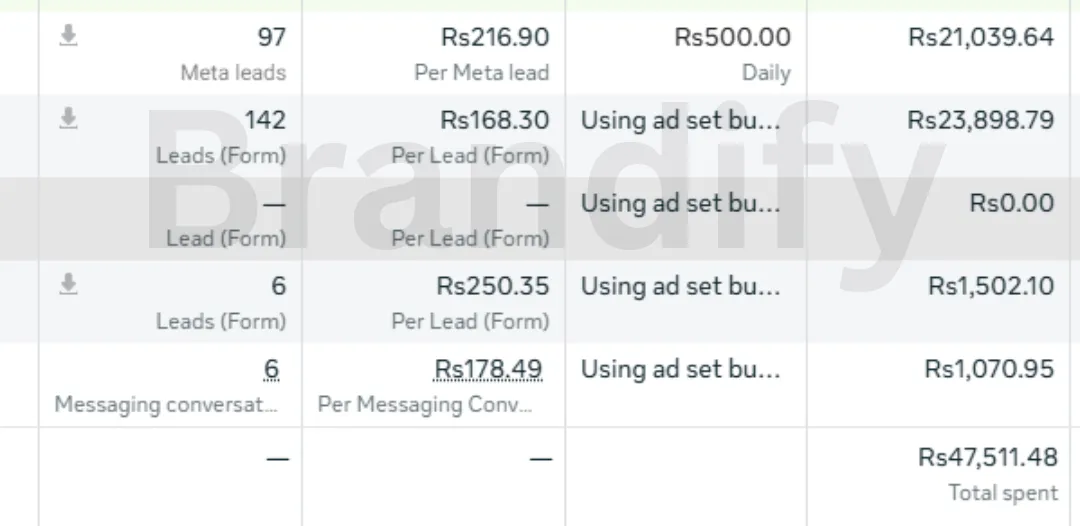
Task: Select the Rs0.00 amount spent cell
Action: click(x=1011, y=203)
